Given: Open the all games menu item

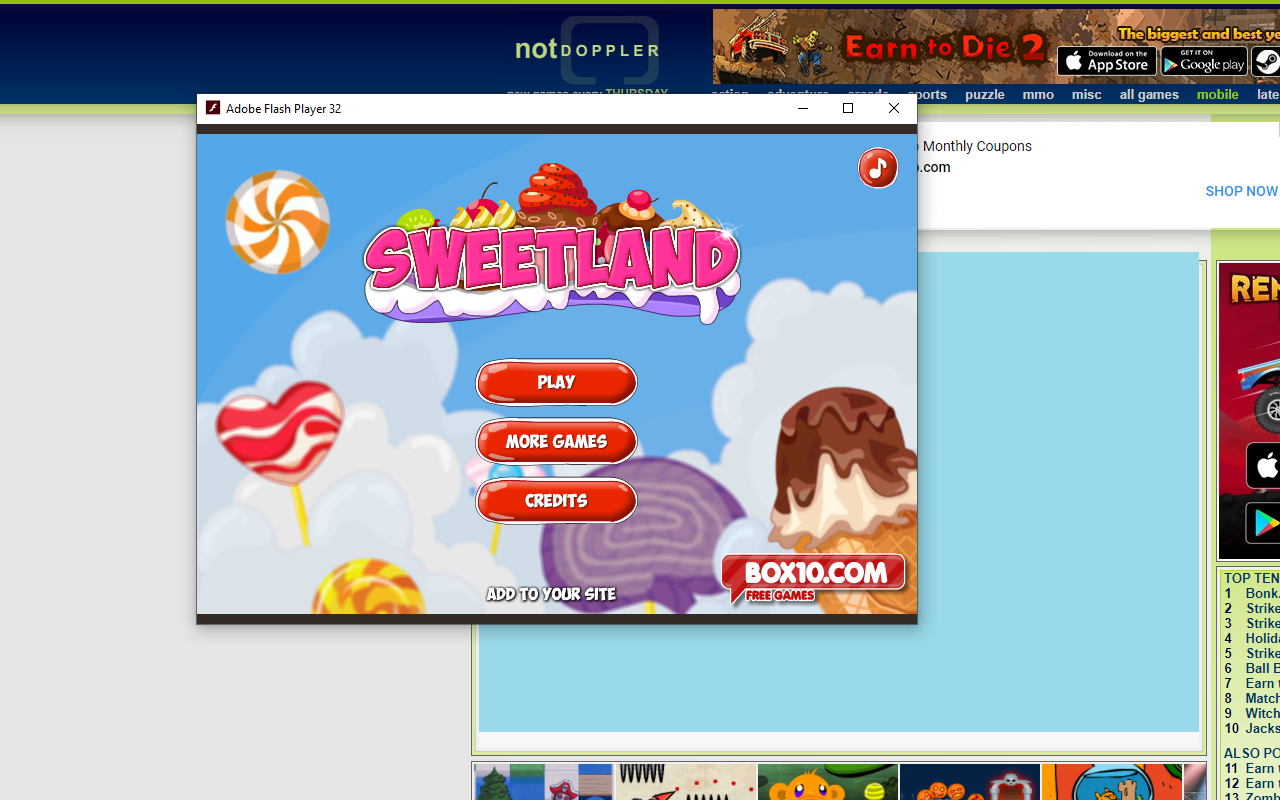Looking at the screenshot, I should (1149, 95).
